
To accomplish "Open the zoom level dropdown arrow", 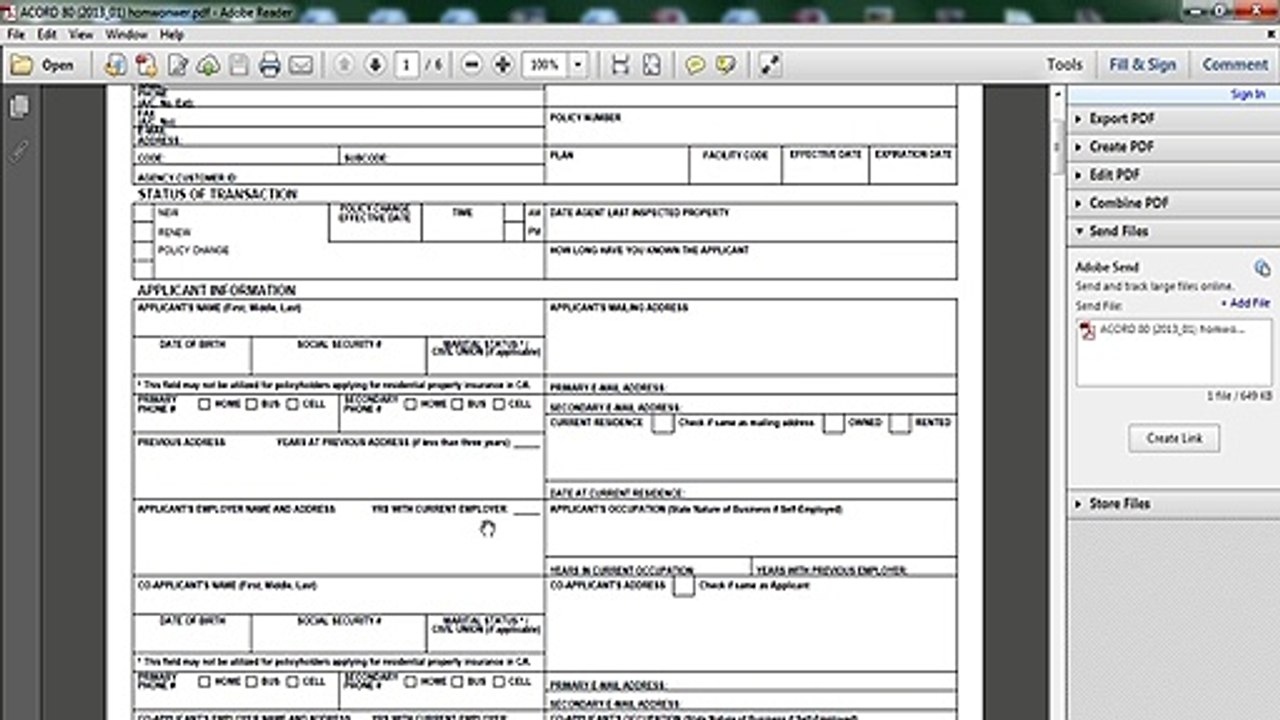I will click(577, 65).
